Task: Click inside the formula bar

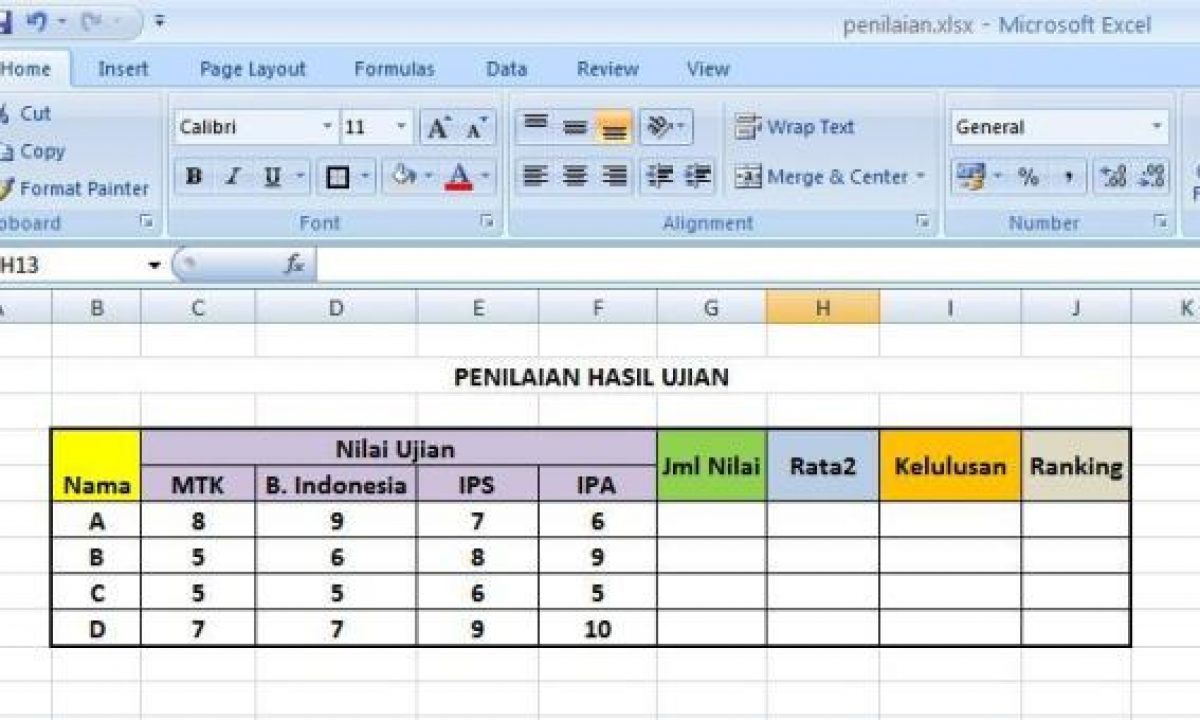Action: coord(758,265)
